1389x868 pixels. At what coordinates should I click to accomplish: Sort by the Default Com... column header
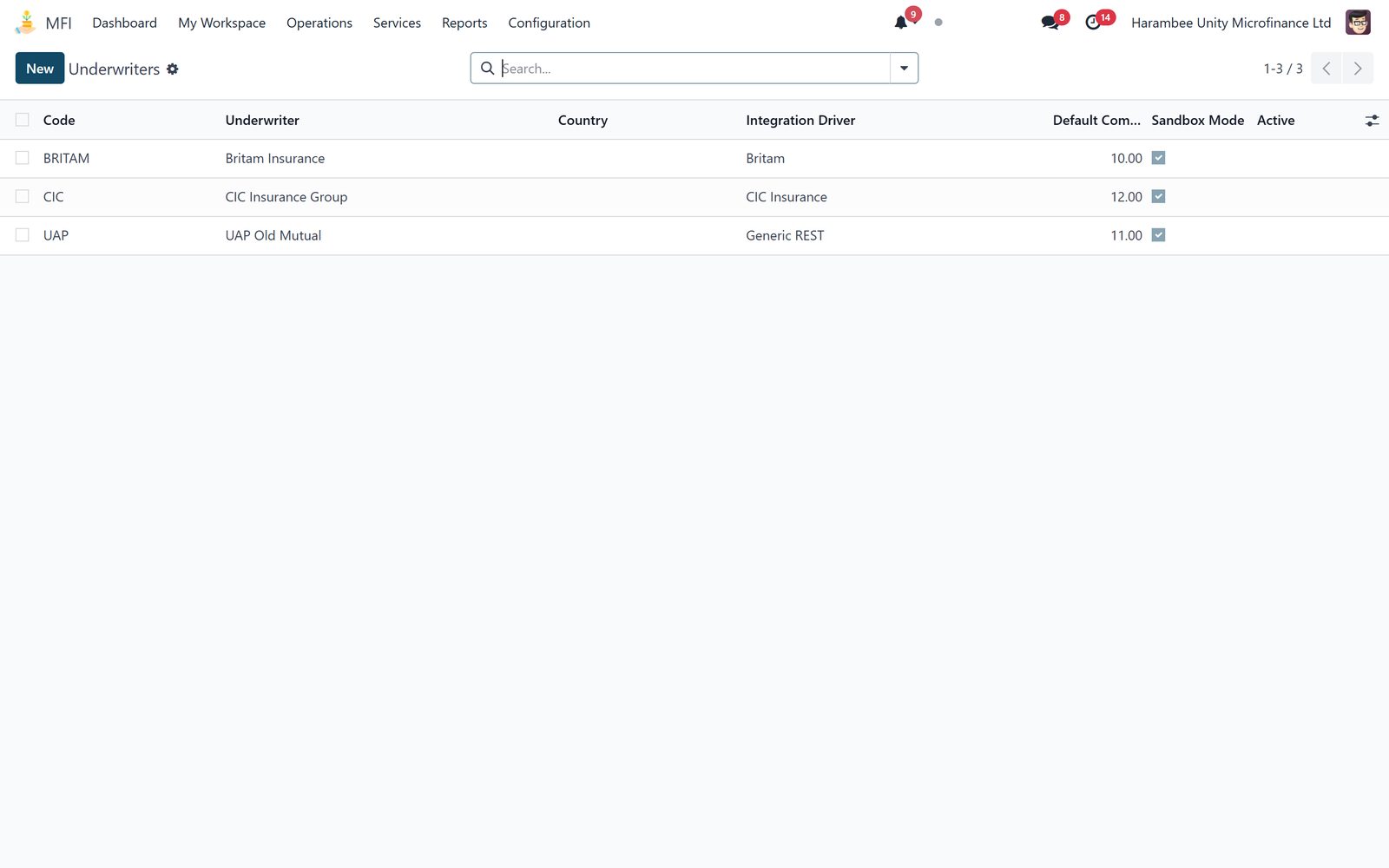[x=1096, y=120]
